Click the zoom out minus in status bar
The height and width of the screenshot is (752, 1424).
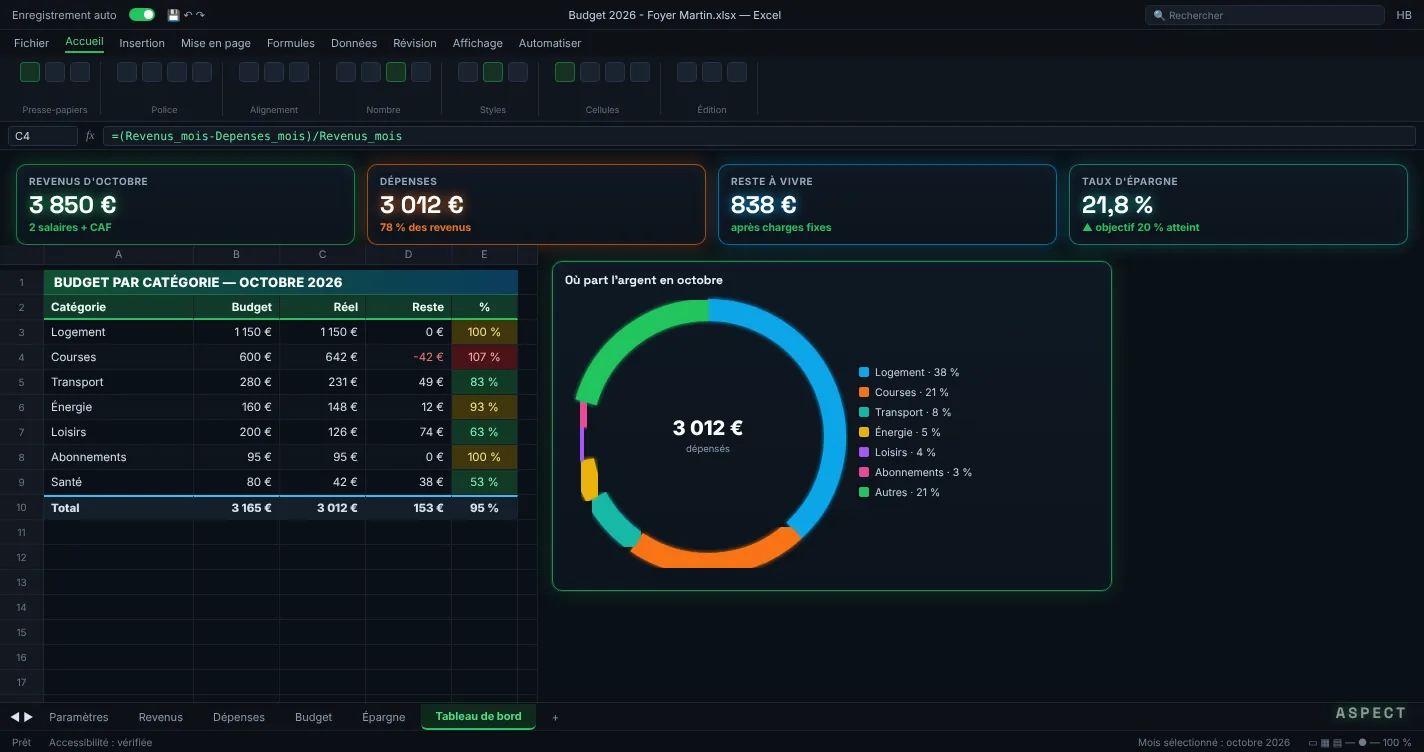(1348, 743)
